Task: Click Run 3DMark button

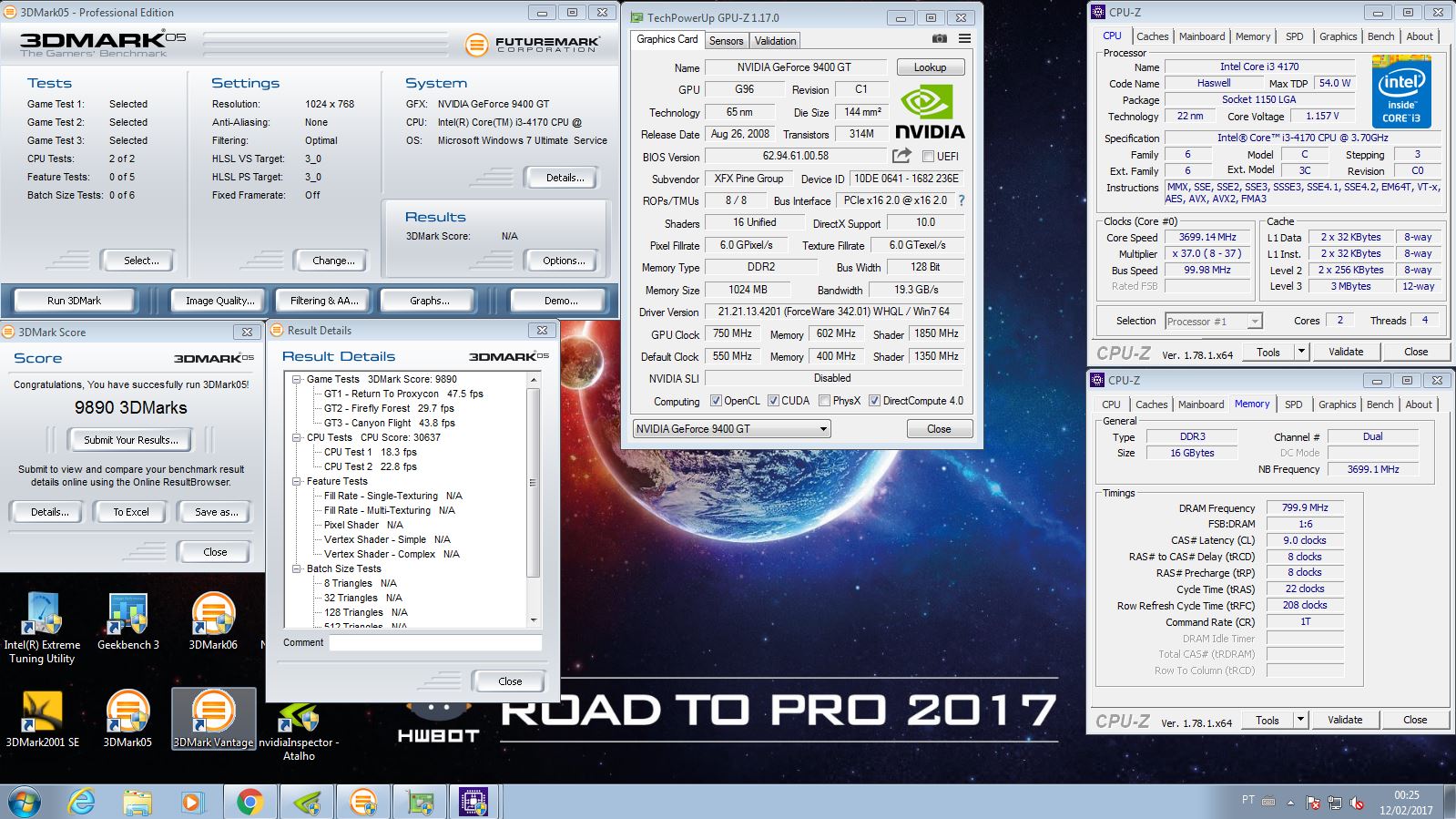Action: coord(74,301)
